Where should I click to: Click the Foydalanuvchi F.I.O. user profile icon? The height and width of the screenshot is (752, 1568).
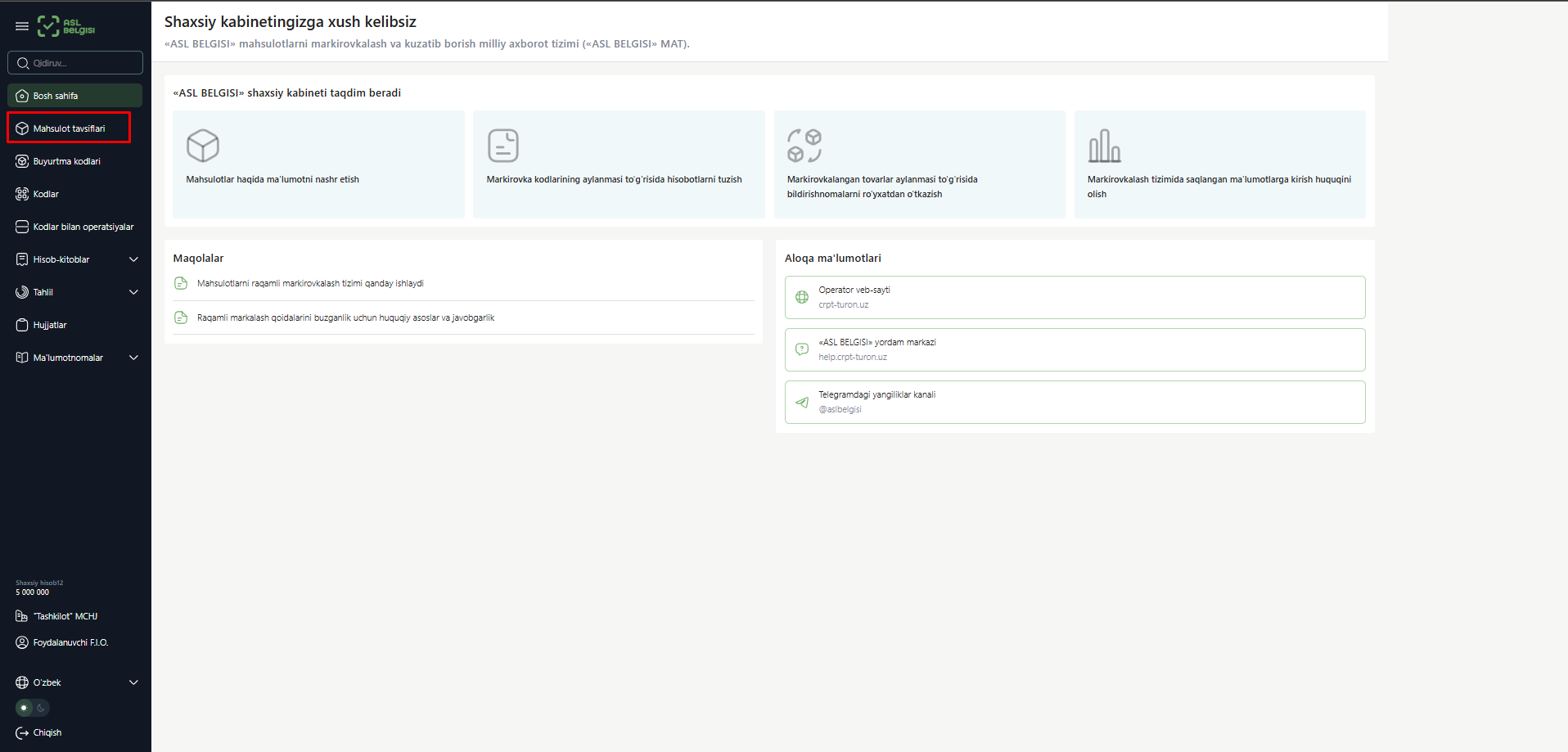click(x=22, y=642)
